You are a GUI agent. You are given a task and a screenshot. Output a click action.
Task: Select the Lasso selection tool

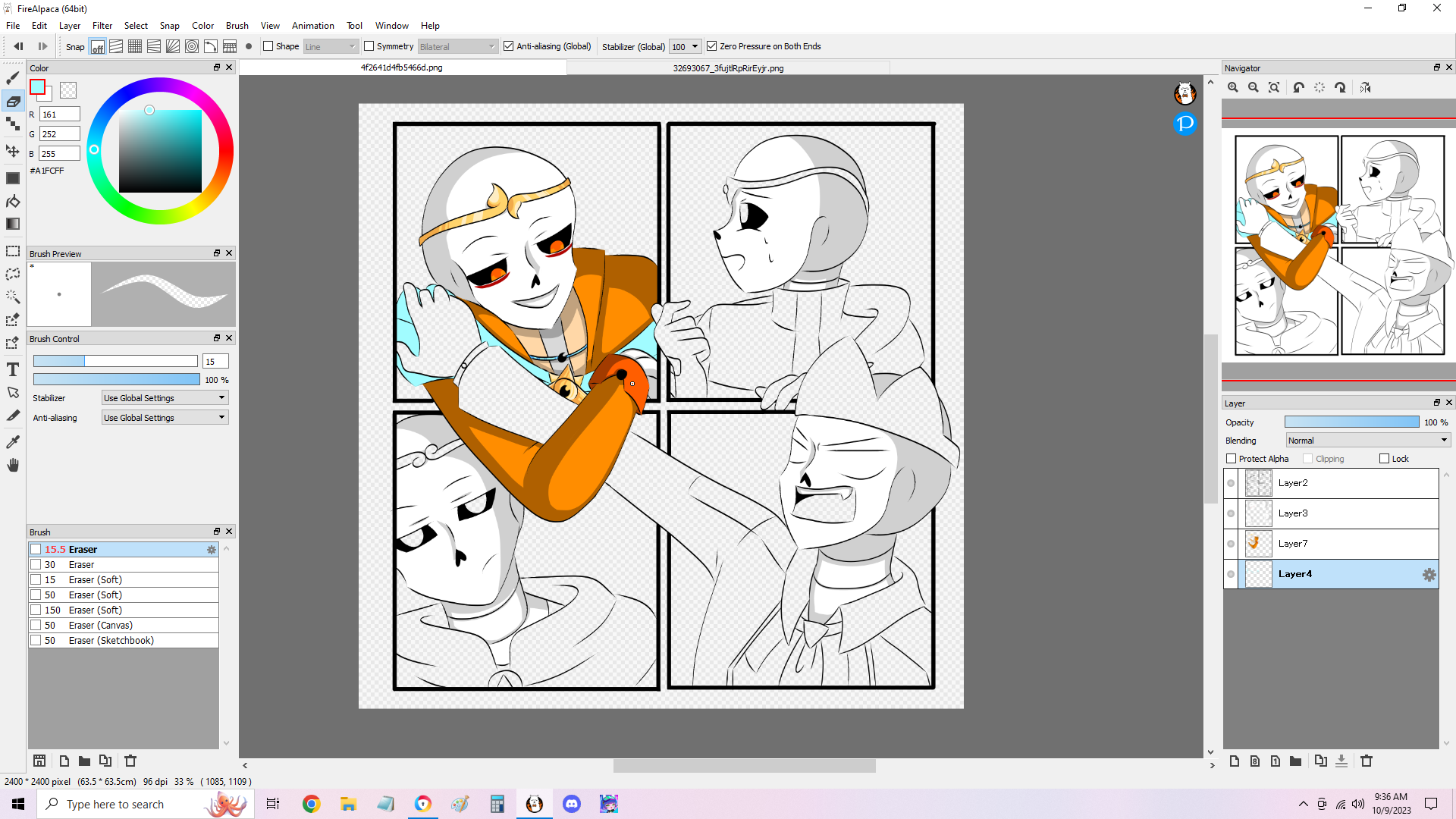tap(13, 274)
